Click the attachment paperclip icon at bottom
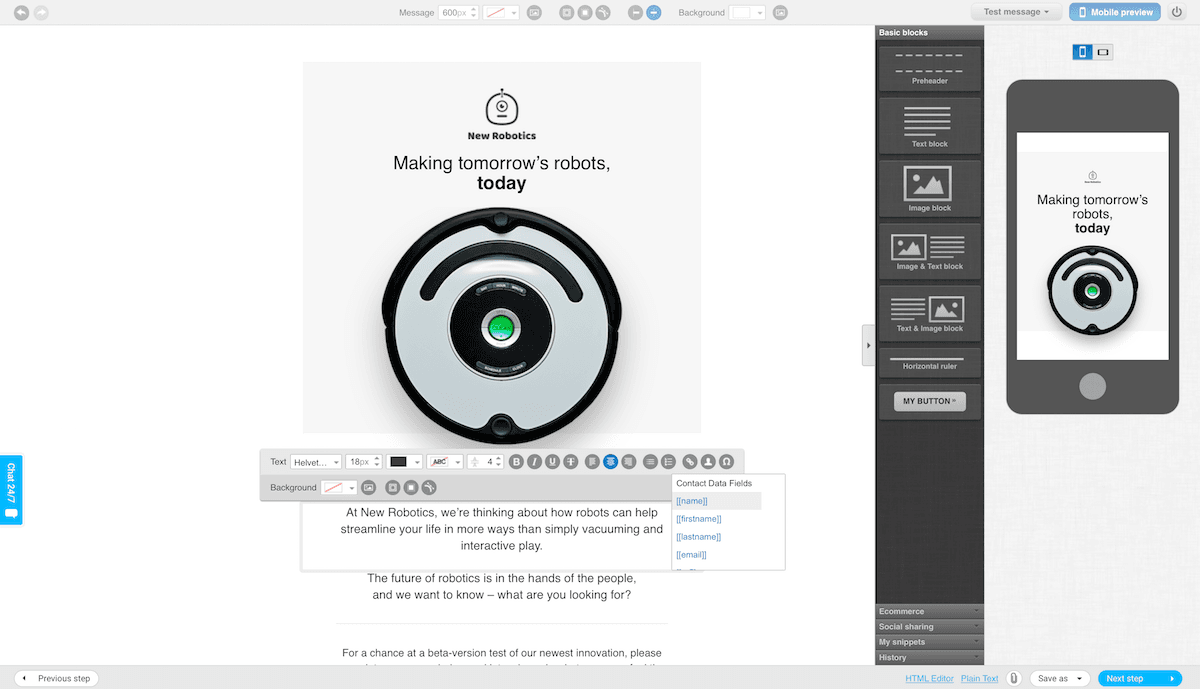 (x=1014, y=678)
